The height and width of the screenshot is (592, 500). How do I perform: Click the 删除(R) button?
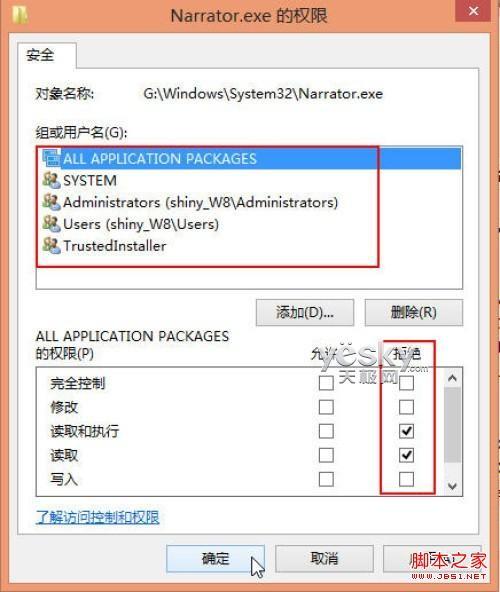[414, 313]
